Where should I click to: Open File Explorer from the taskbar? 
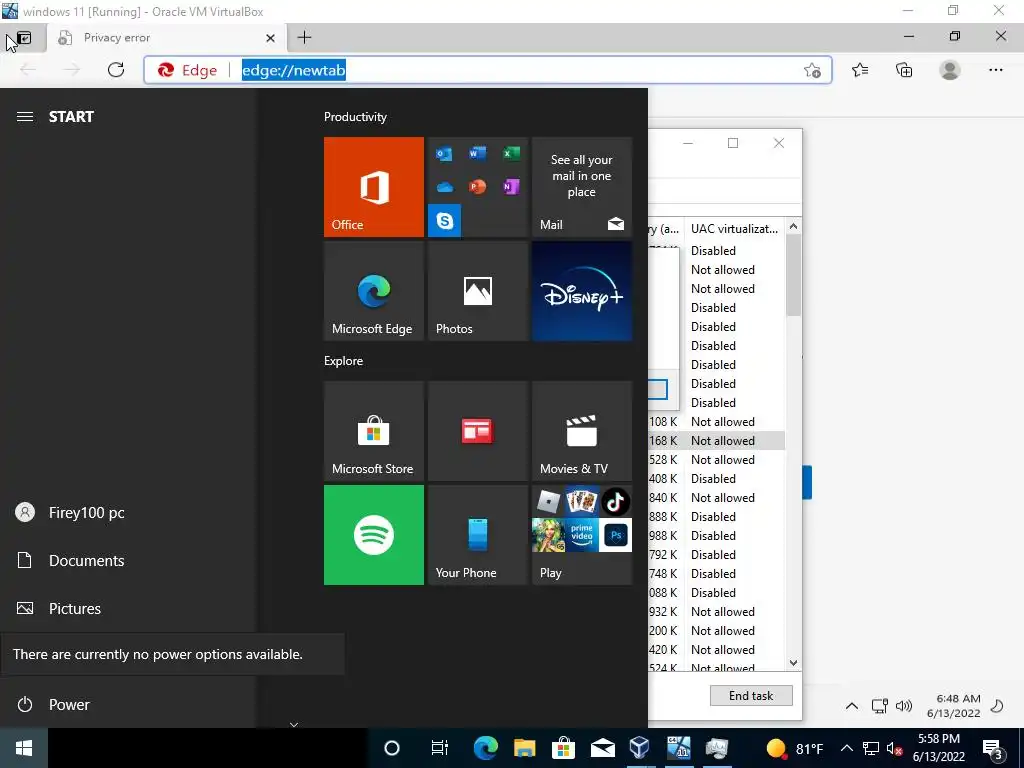coord(524,748)
